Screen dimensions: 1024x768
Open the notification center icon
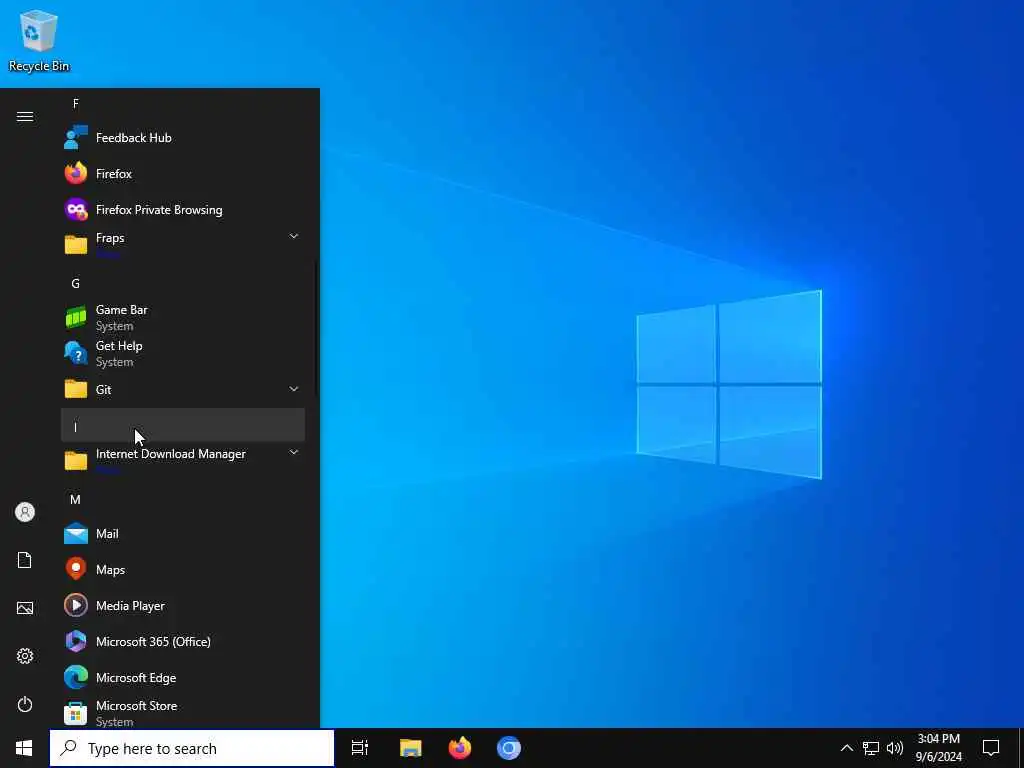coord(991,748)
